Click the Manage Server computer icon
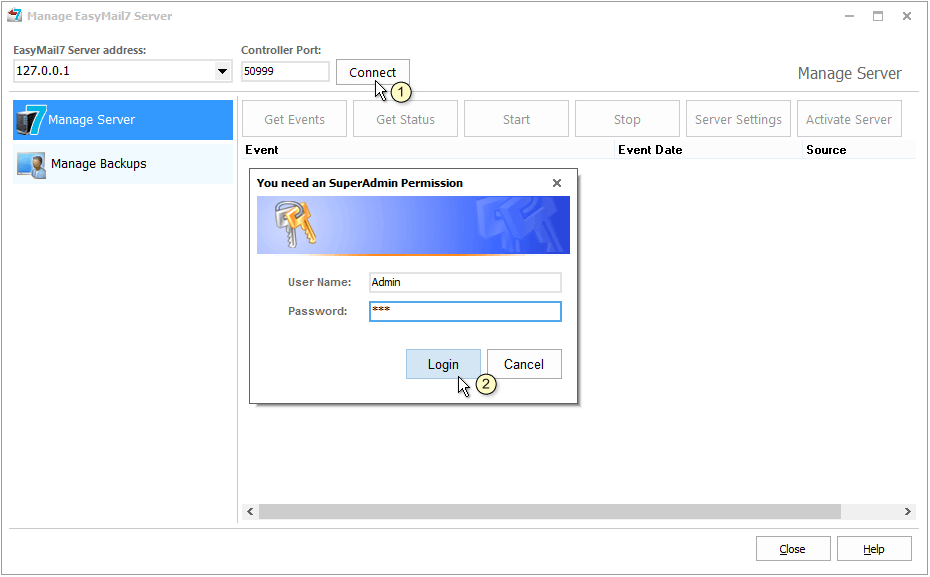Viewport: 930px width, 577px height. tap(31, 120)
